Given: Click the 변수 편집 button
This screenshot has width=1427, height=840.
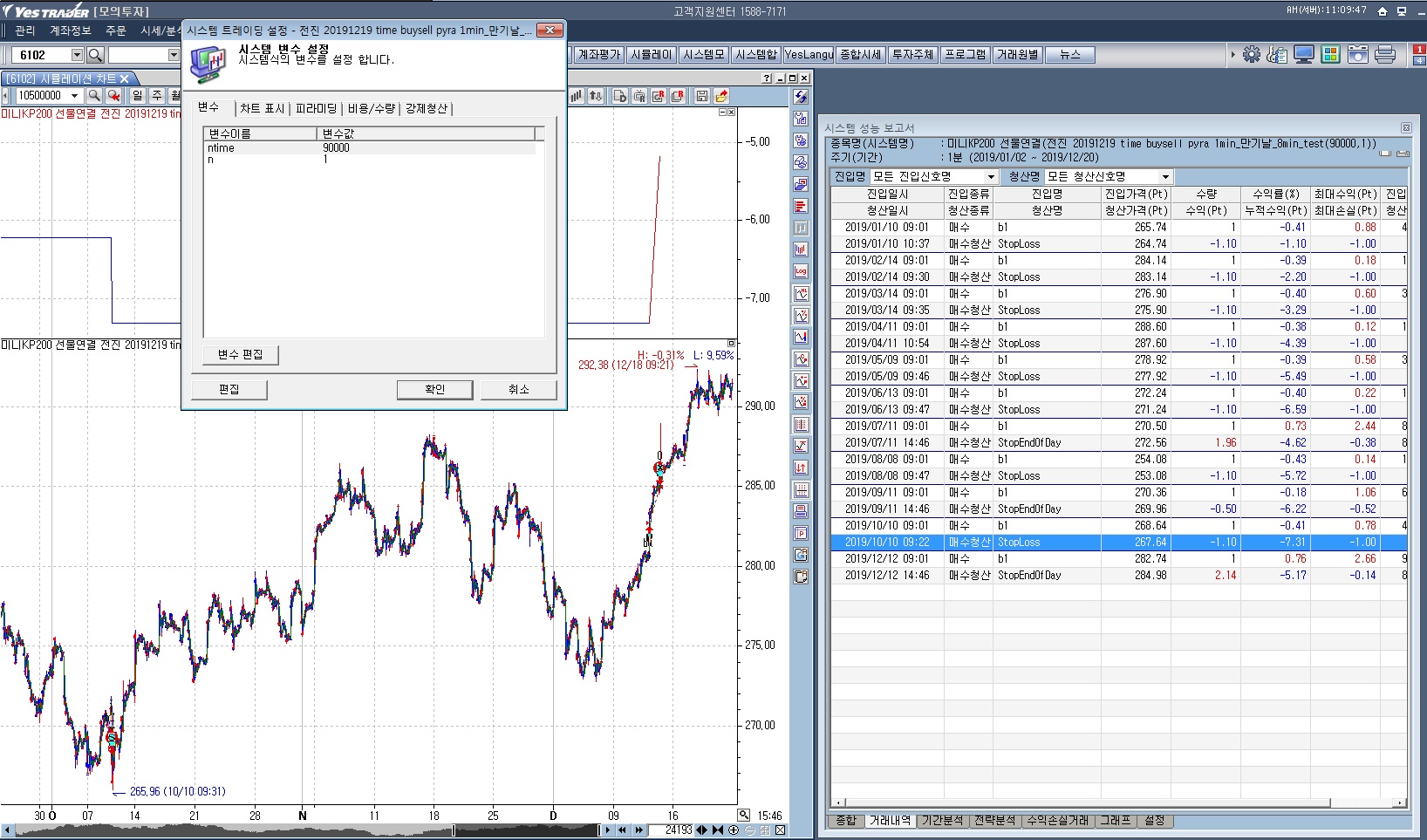Looking at the screenshot, I should (240, 355).
